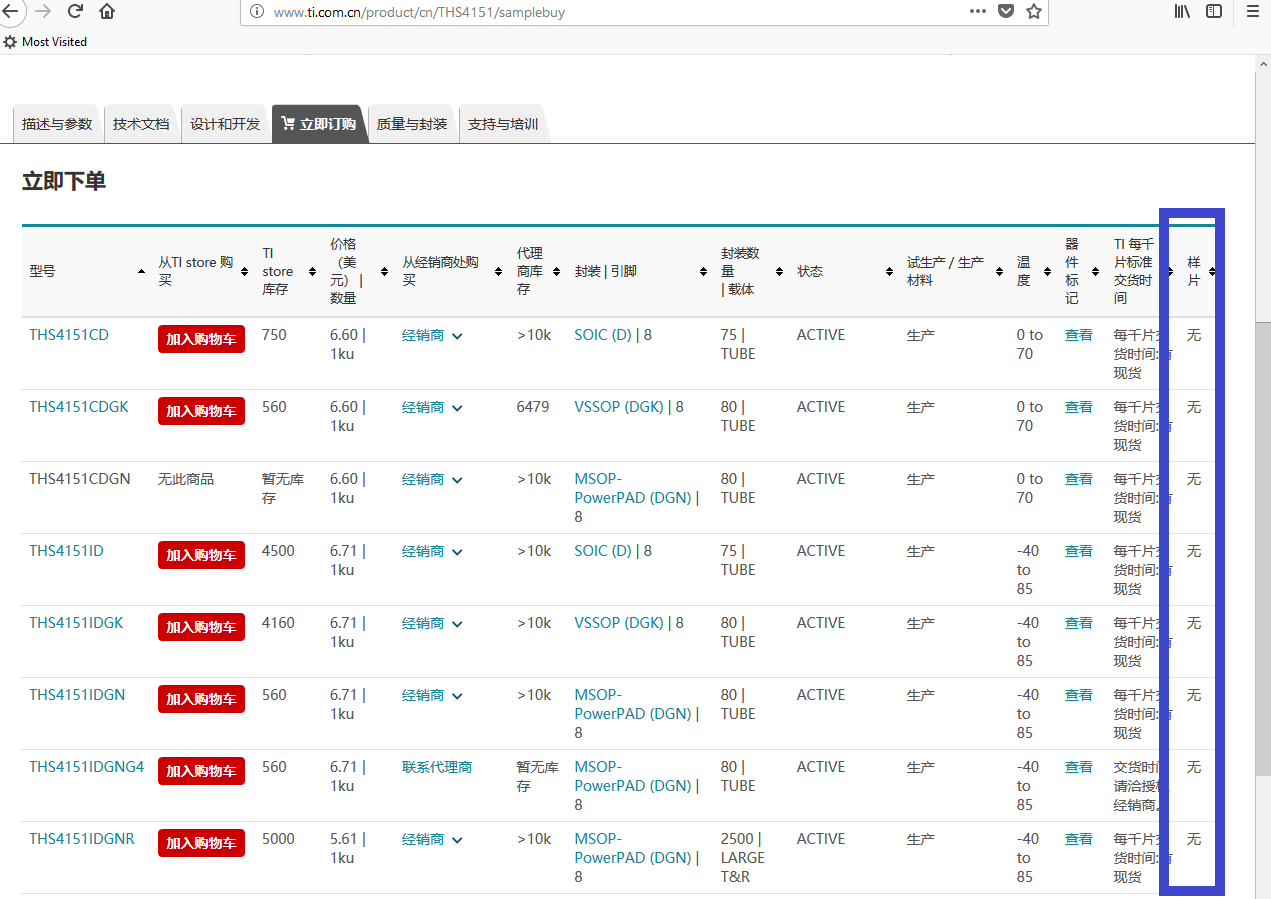Sort by 型号 column sort arrow
This screenshot has height=899, width=1271.
(x=141, y=272)
